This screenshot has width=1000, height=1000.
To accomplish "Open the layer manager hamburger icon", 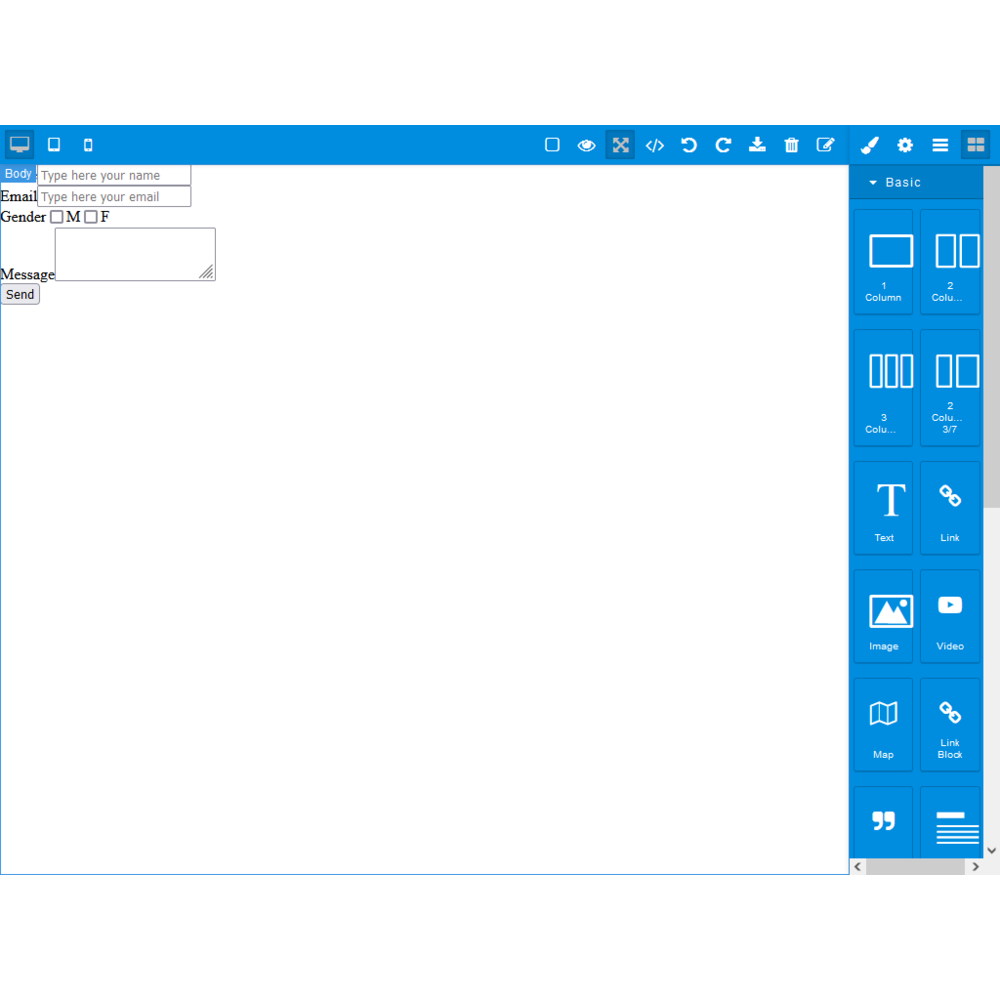I will tap(940, 145).
